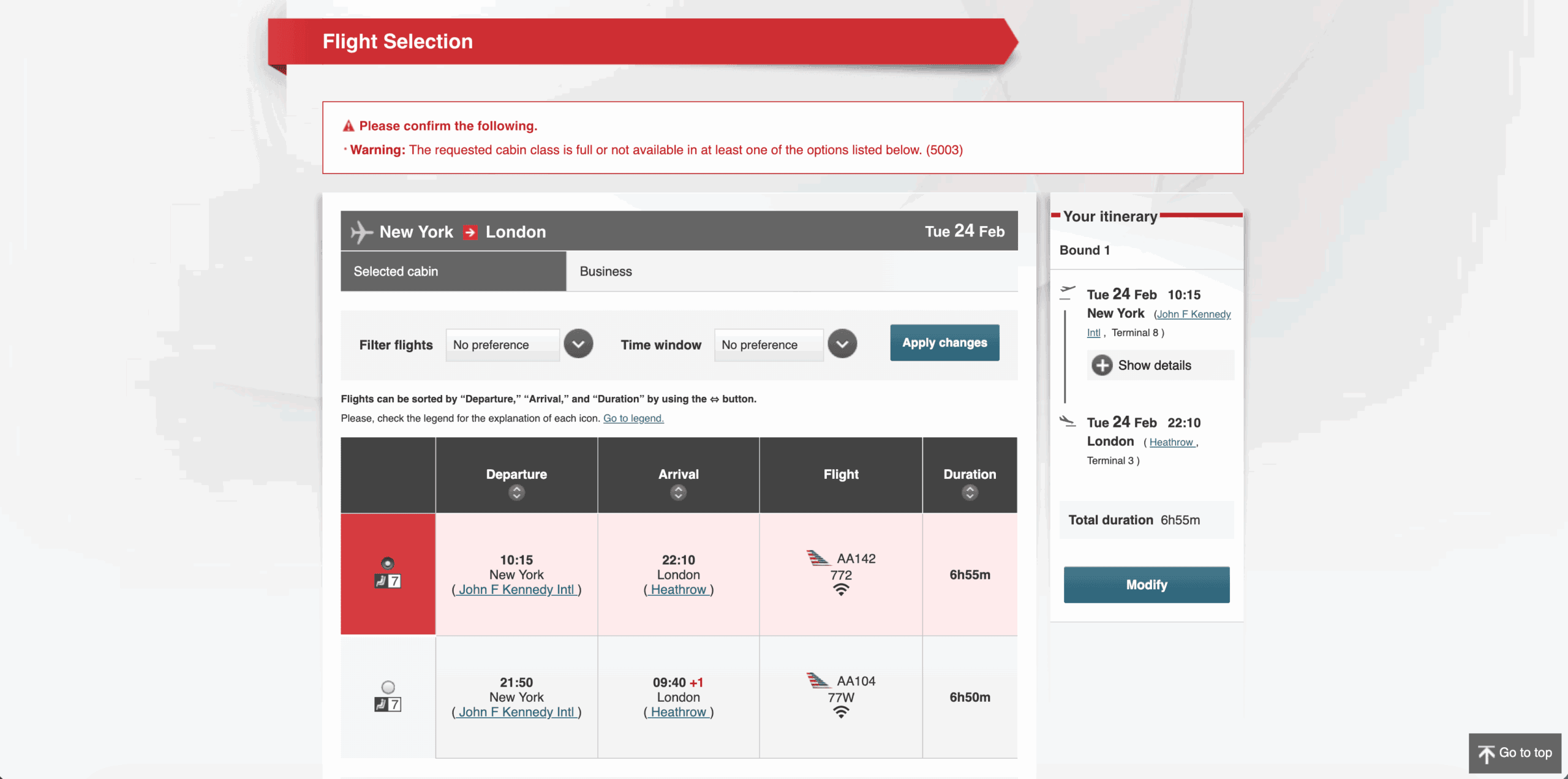The height and width of the screenshot is (779, 1568).
Task: Click the Wi-Fi icon on flight AA104
Action: (840, 712)
